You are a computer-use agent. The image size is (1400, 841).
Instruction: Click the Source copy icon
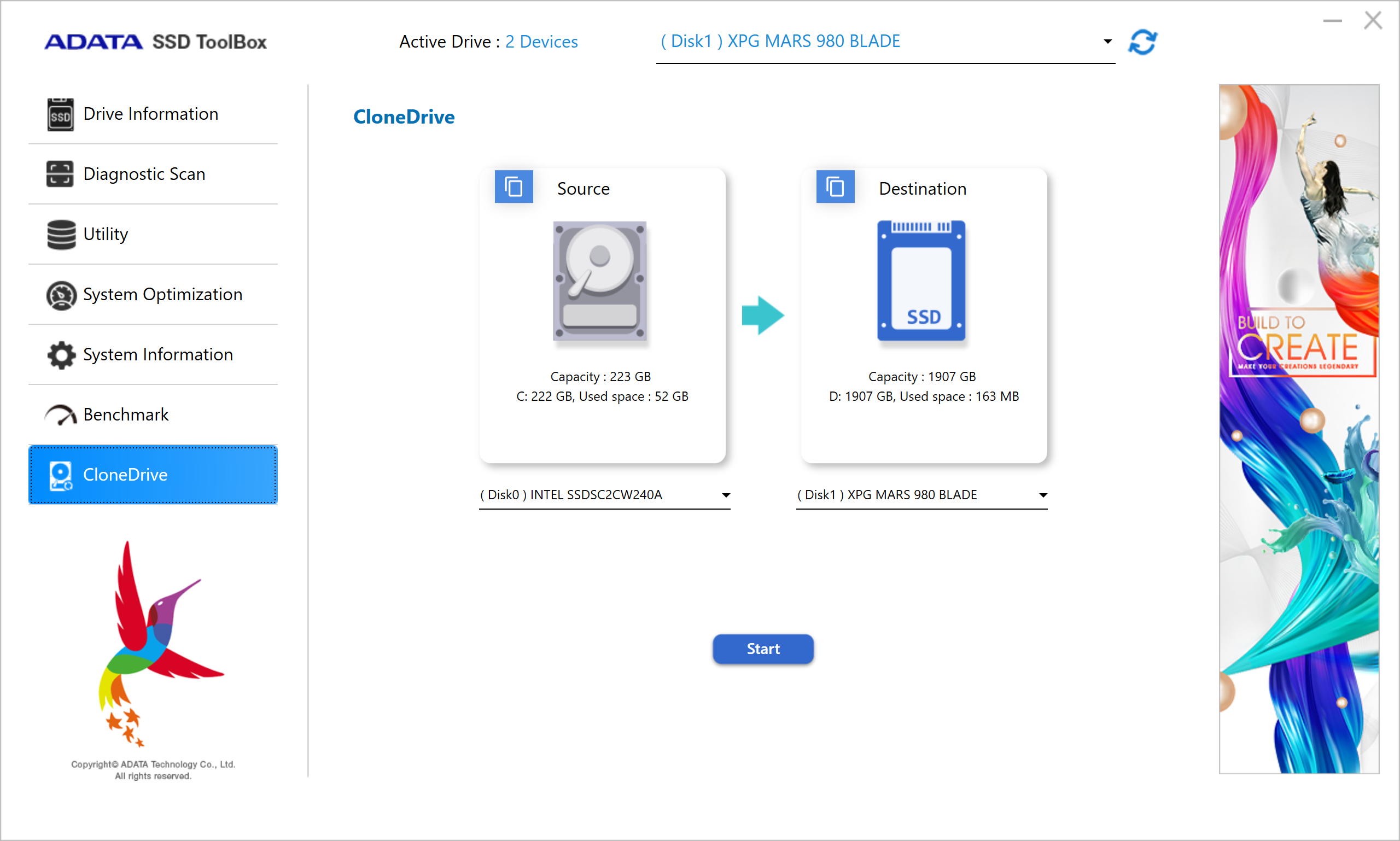pyautogui.click(x=514, y=187)
